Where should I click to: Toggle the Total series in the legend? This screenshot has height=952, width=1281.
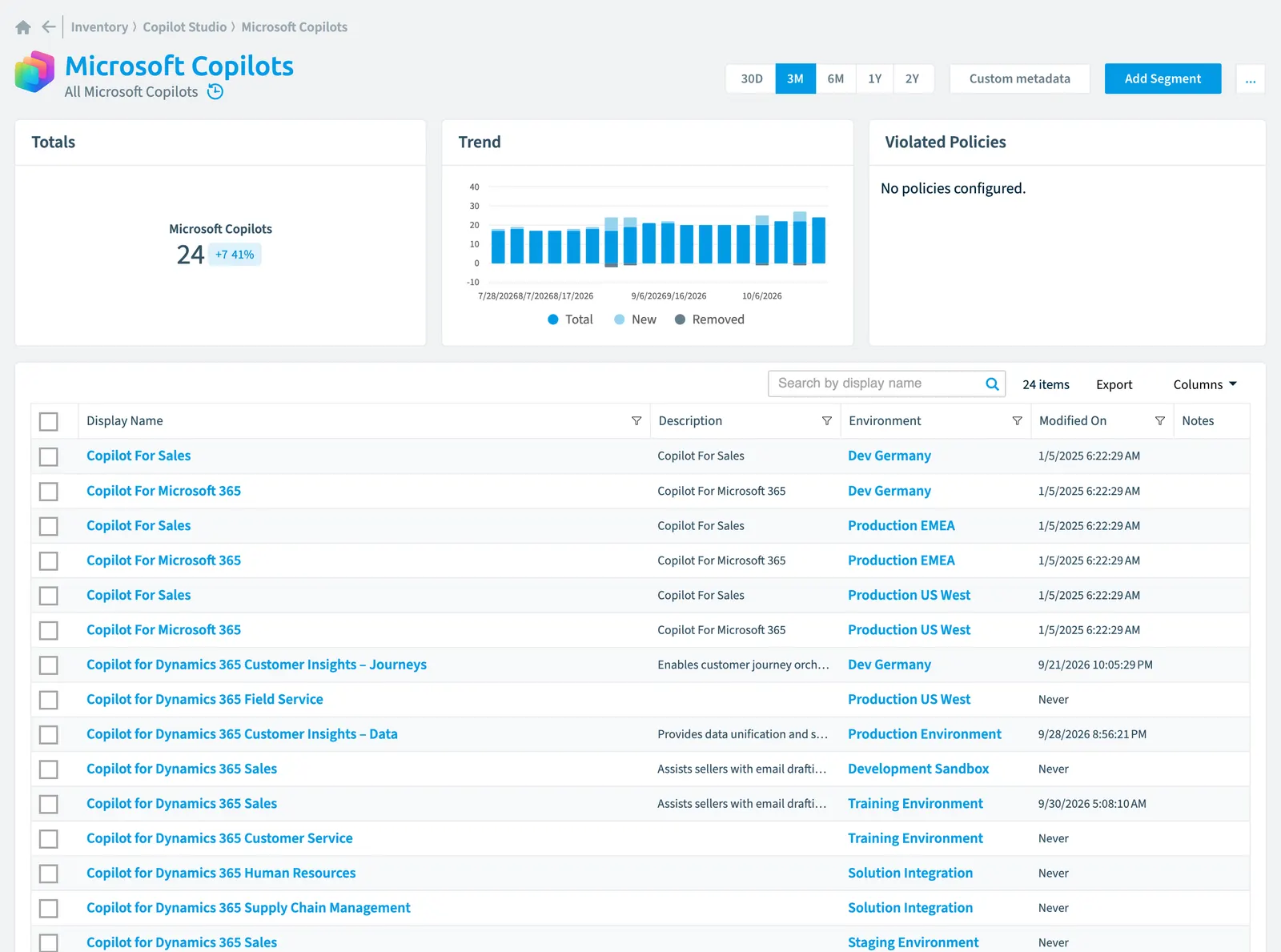tap(570, 319)
